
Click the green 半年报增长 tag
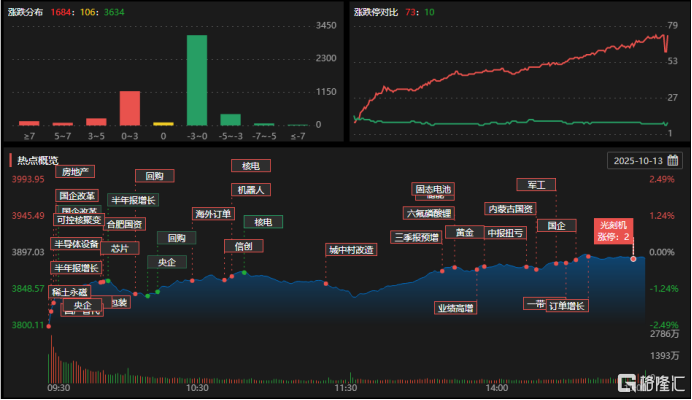pos(133,200)
